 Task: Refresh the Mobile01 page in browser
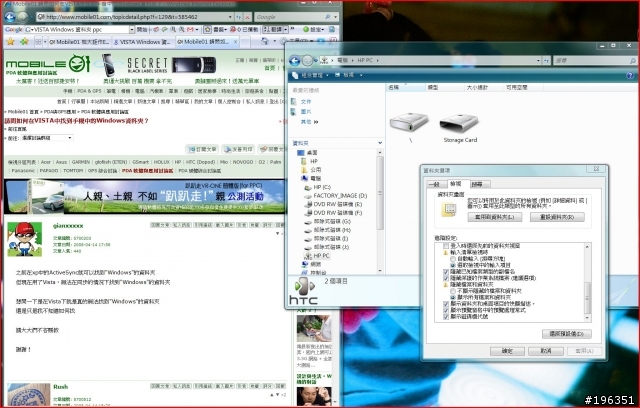(x=239, y=17)
